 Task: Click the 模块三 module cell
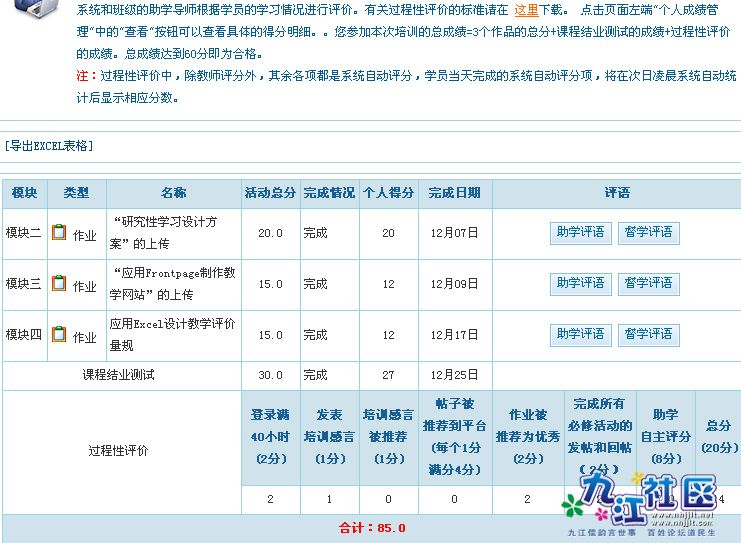[24, 284]
